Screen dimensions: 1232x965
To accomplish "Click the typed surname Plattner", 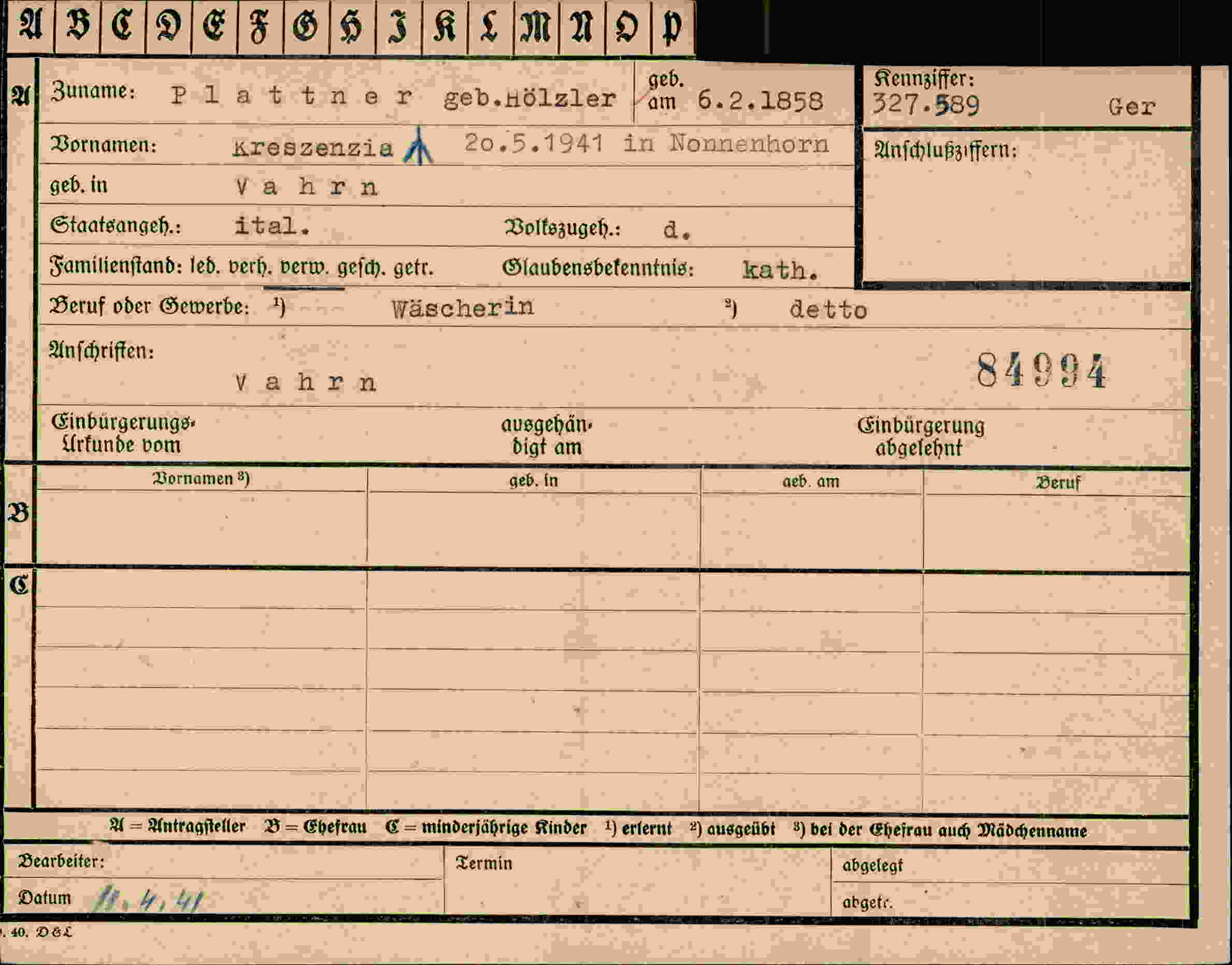I will 292,96.
